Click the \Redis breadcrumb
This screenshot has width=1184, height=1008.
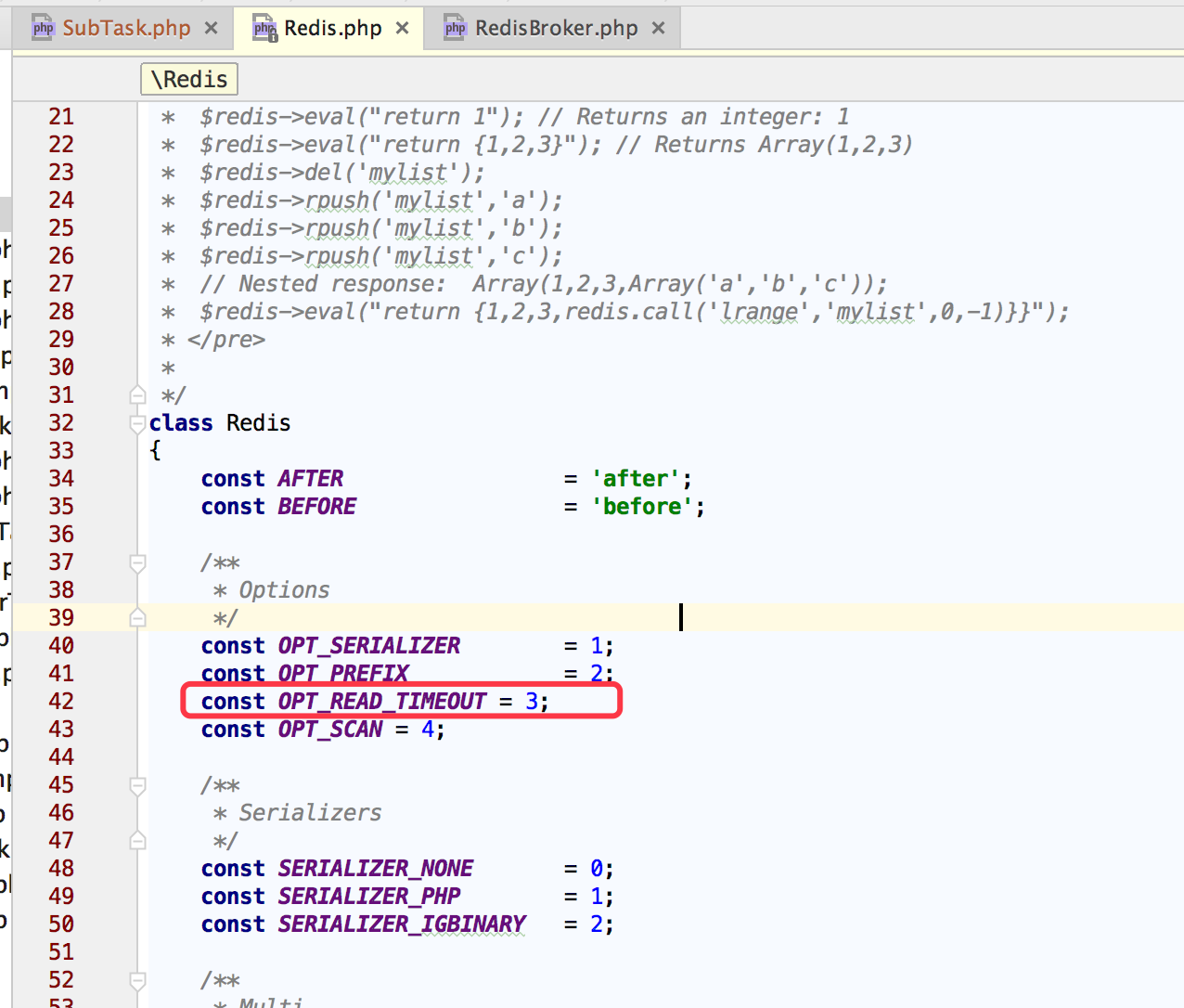tap(189, 80)
